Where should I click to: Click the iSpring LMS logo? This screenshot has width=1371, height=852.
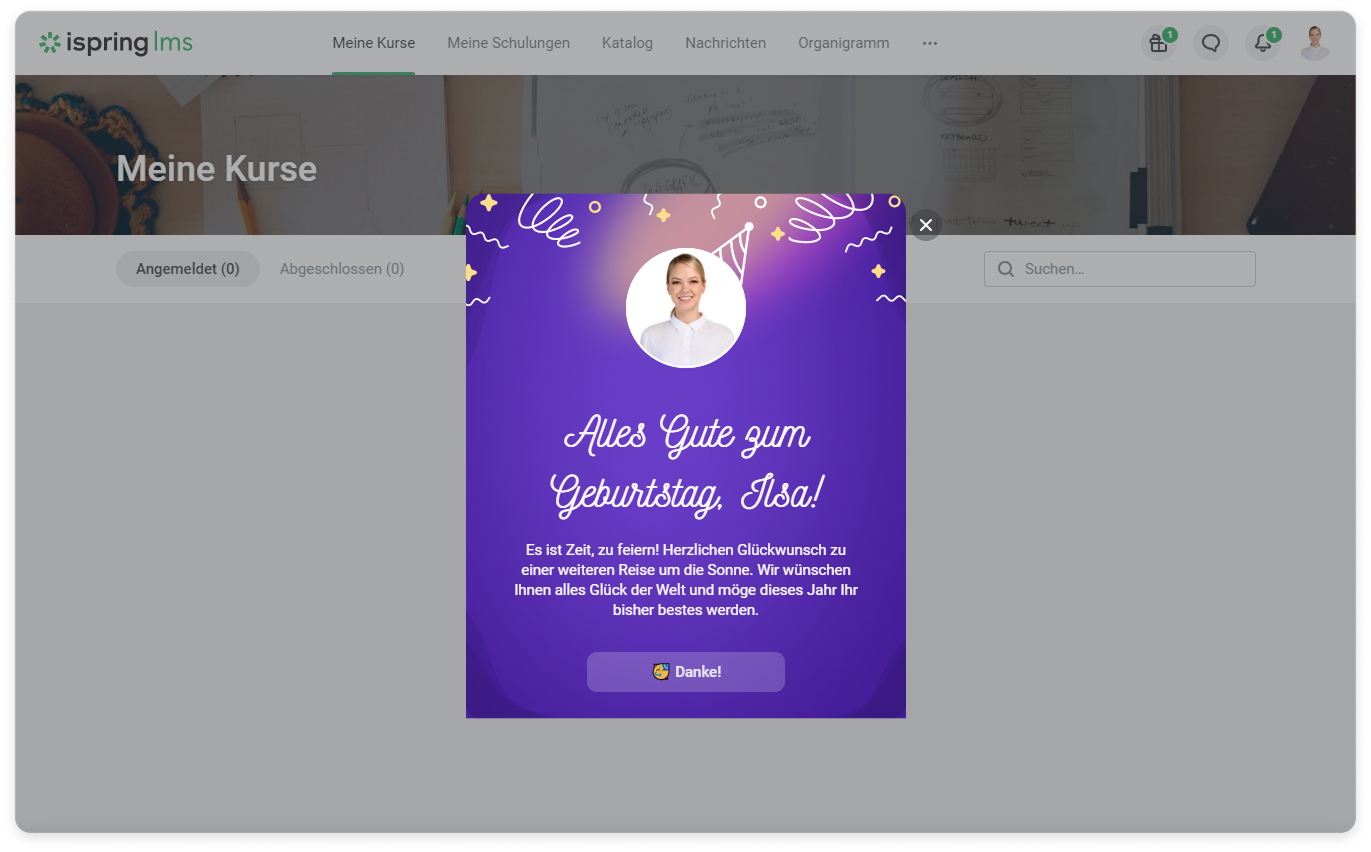116,43
